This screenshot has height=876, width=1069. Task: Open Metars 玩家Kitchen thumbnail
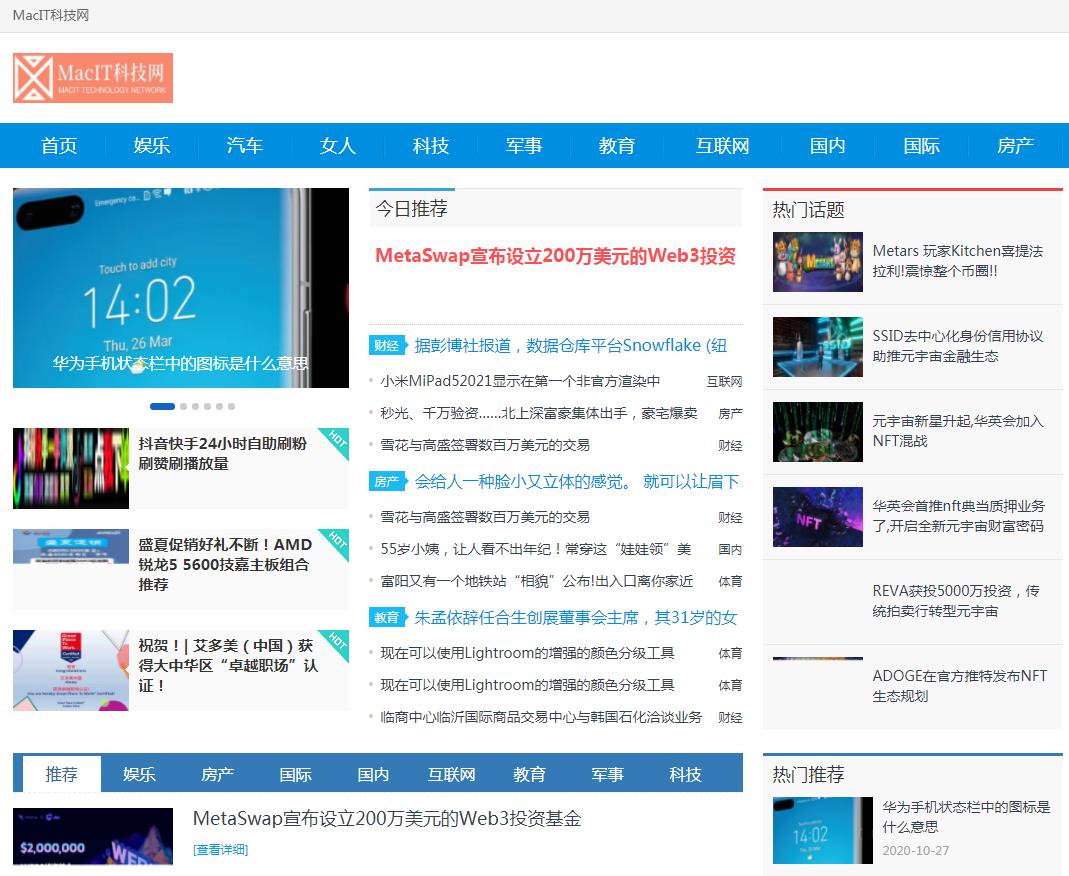pos(817,262)
